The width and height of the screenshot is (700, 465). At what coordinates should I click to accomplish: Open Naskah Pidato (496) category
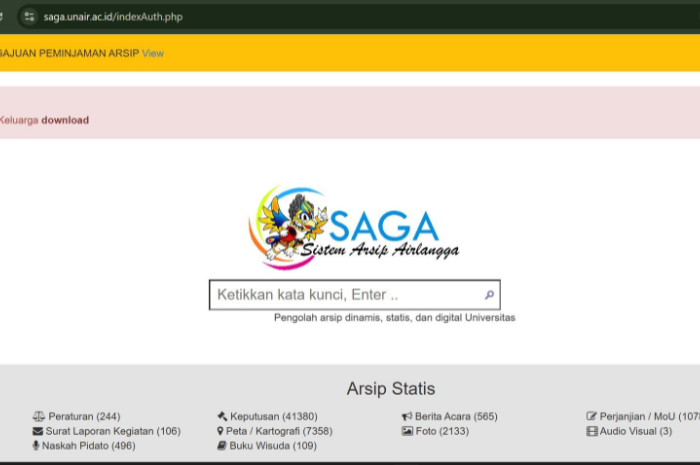[89, 446]
